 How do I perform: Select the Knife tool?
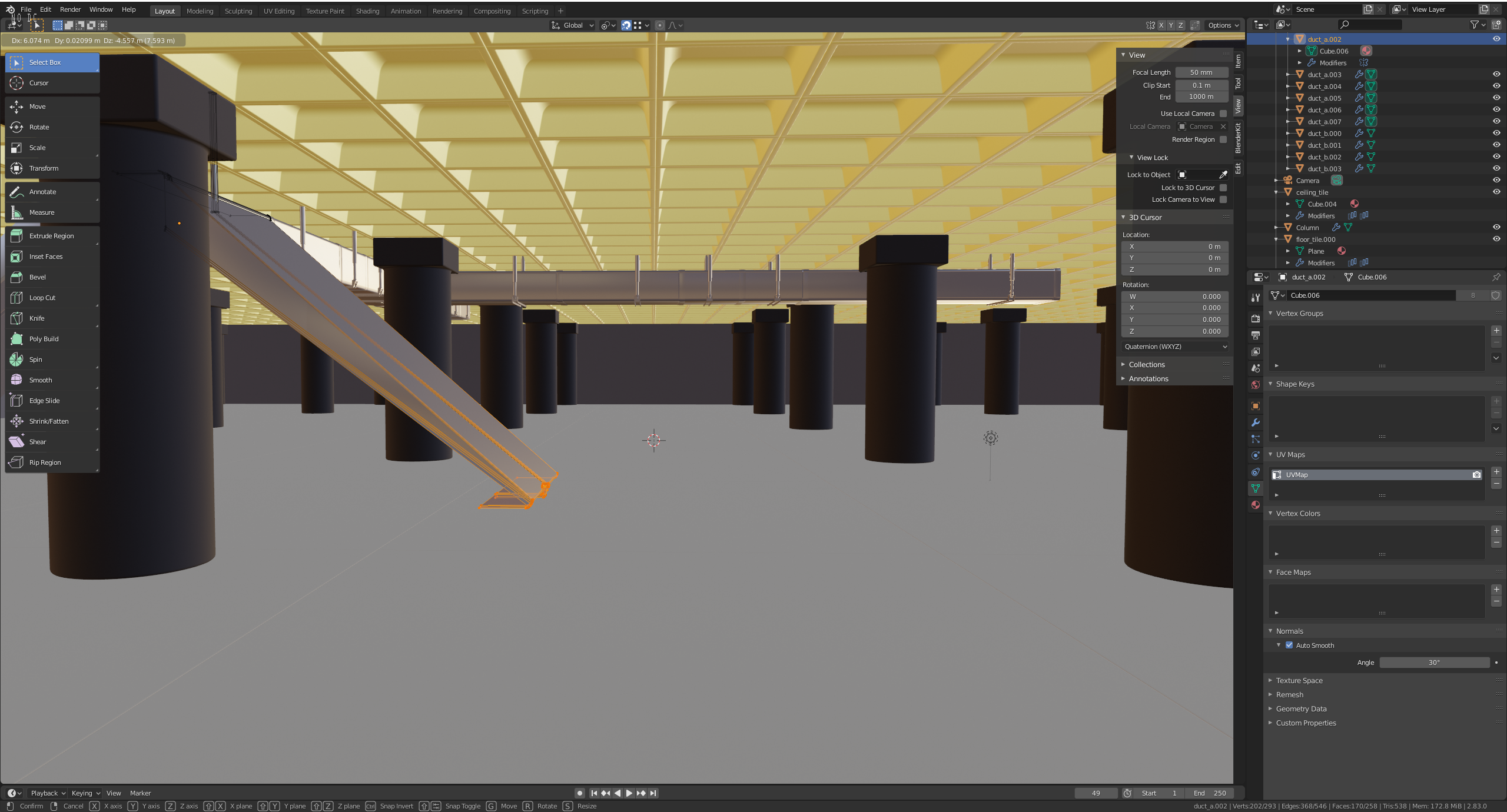36,318
